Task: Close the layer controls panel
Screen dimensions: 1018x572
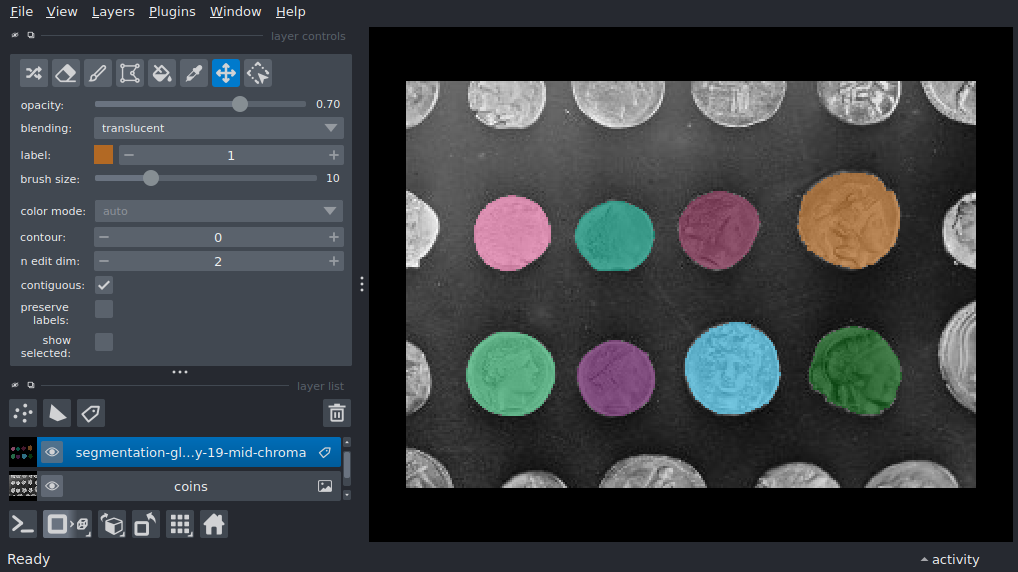Action: (x=15, y=35)
